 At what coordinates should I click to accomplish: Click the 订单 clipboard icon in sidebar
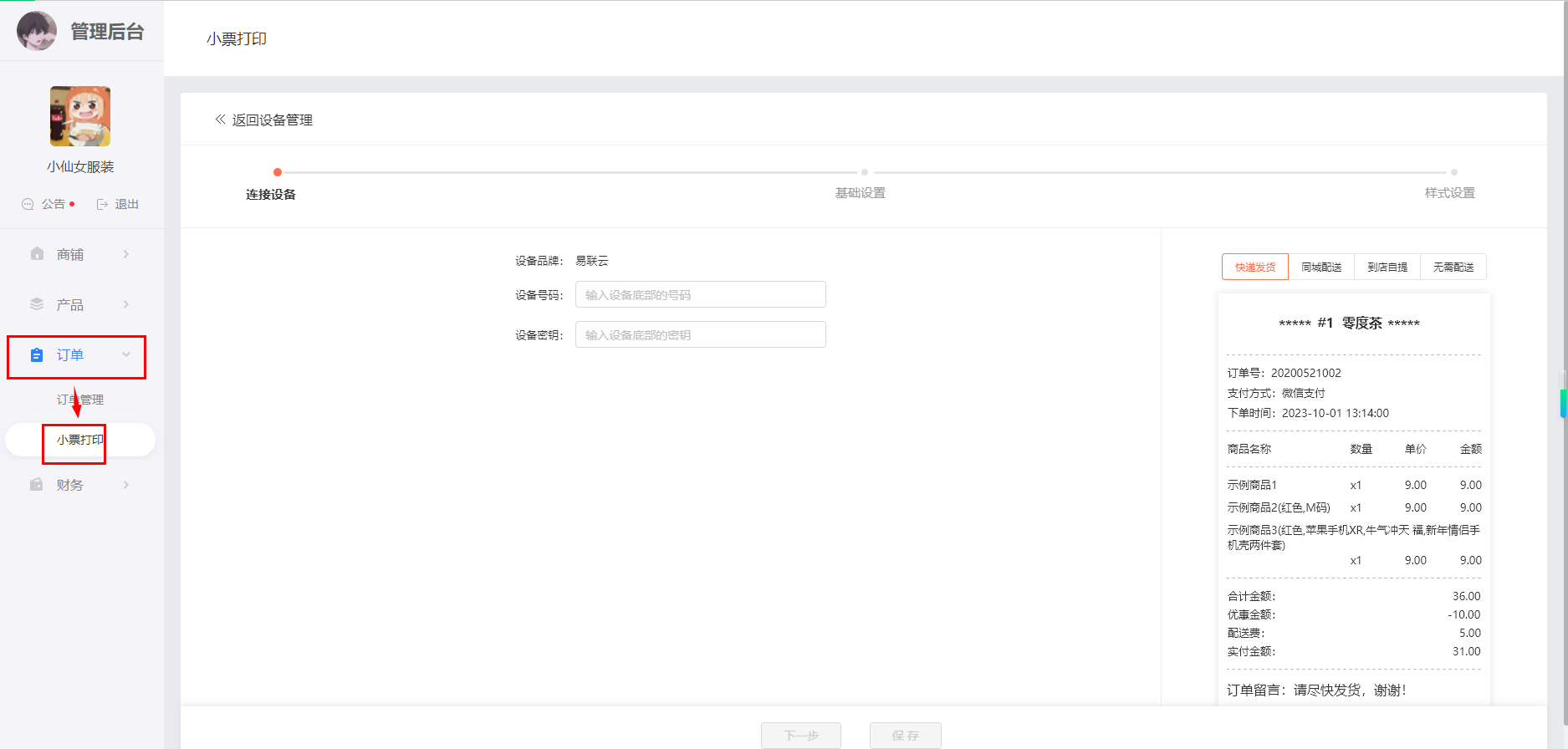tap(37, 355)
